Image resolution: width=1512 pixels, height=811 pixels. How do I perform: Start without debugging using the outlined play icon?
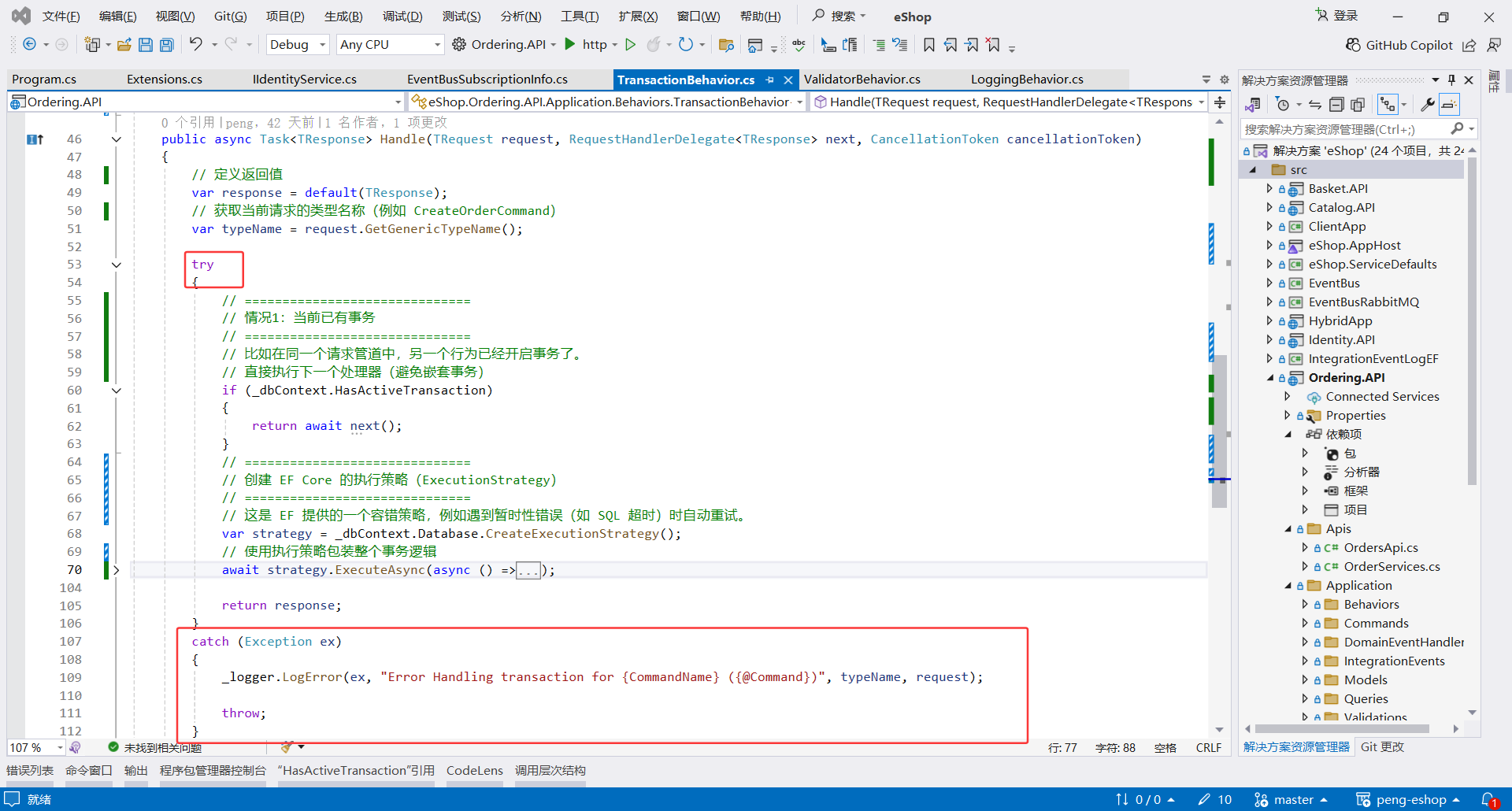[630, 45]
